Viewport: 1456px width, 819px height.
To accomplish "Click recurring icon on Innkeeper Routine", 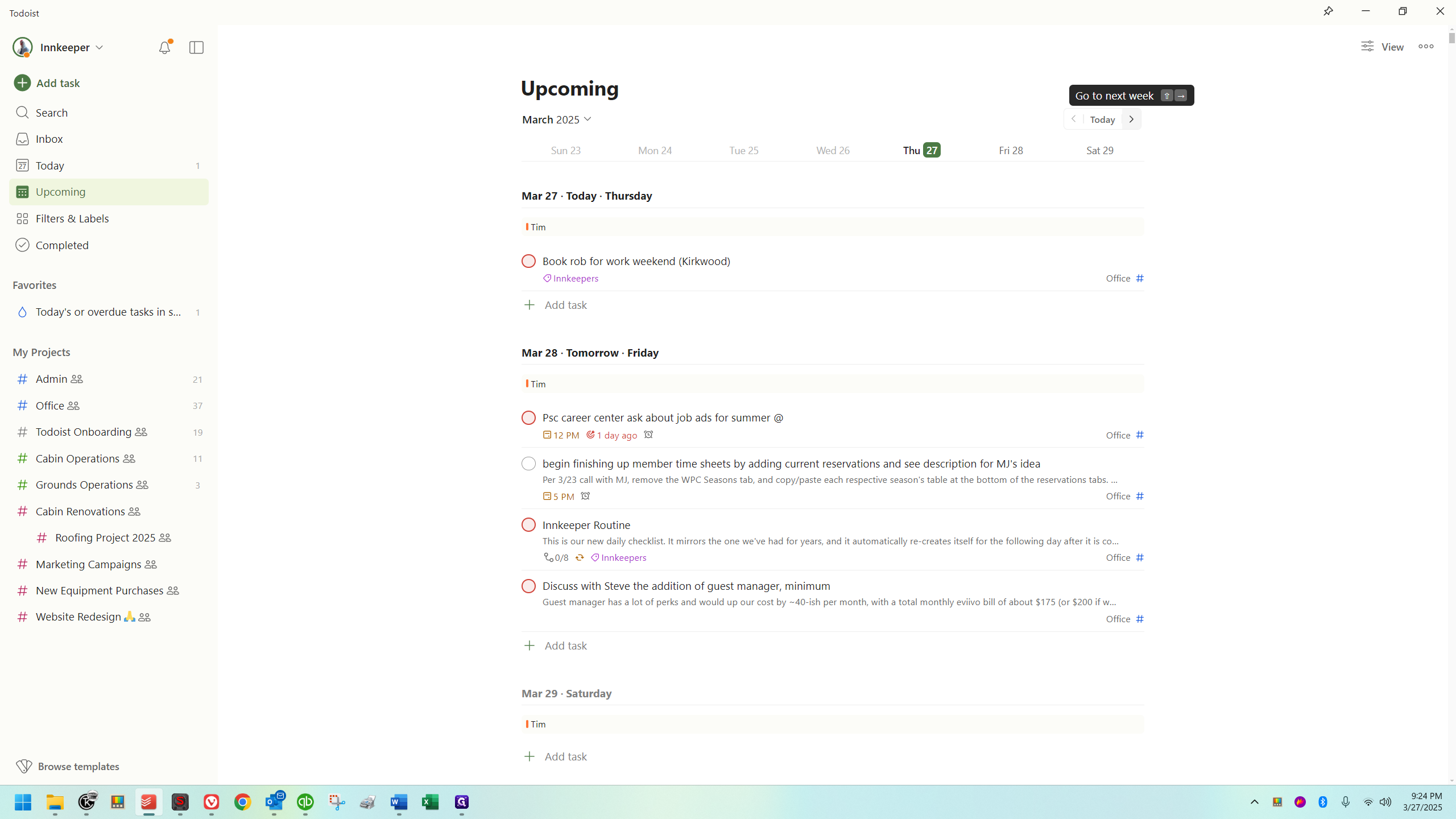I will pyautogui.click(x=580, y=557).
